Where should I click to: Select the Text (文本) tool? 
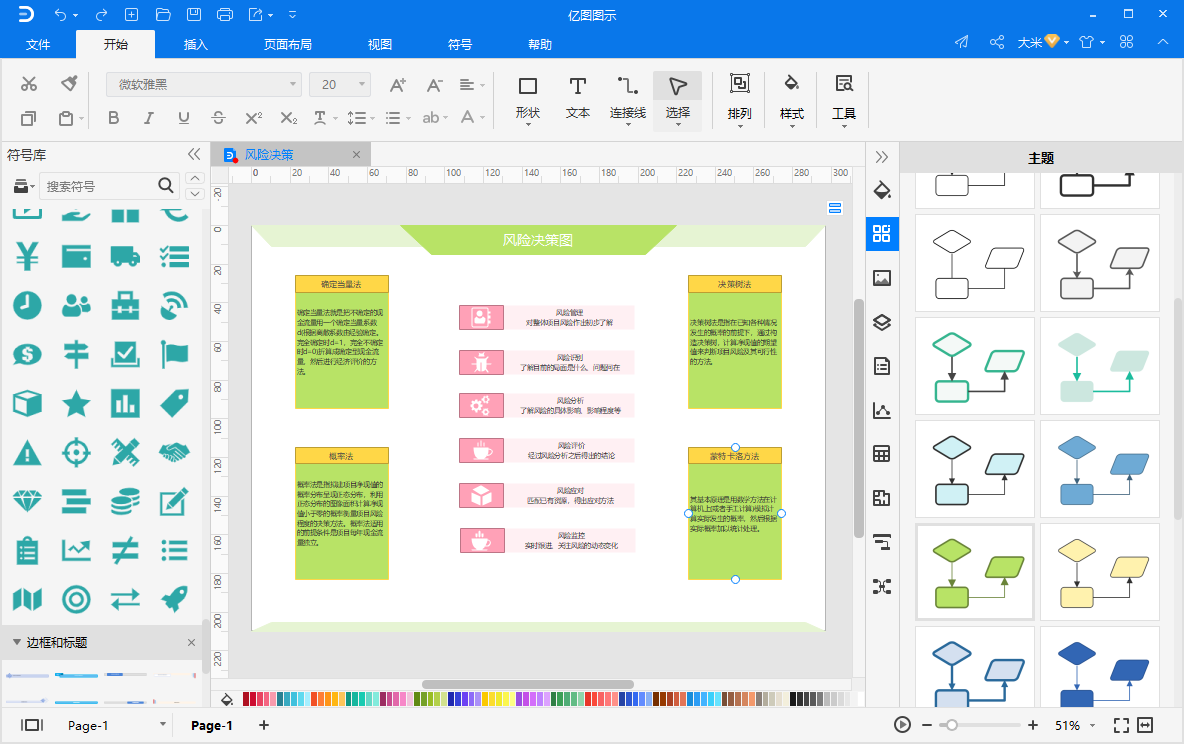coord(577,97)
